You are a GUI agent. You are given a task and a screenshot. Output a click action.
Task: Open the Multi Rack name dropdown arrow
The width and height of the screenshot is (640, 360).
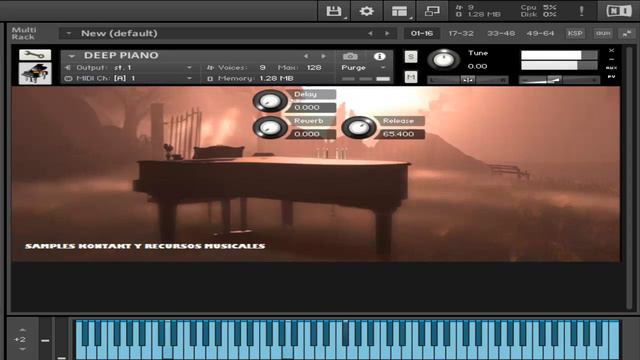pyautogui.click(x=69, y=33)
